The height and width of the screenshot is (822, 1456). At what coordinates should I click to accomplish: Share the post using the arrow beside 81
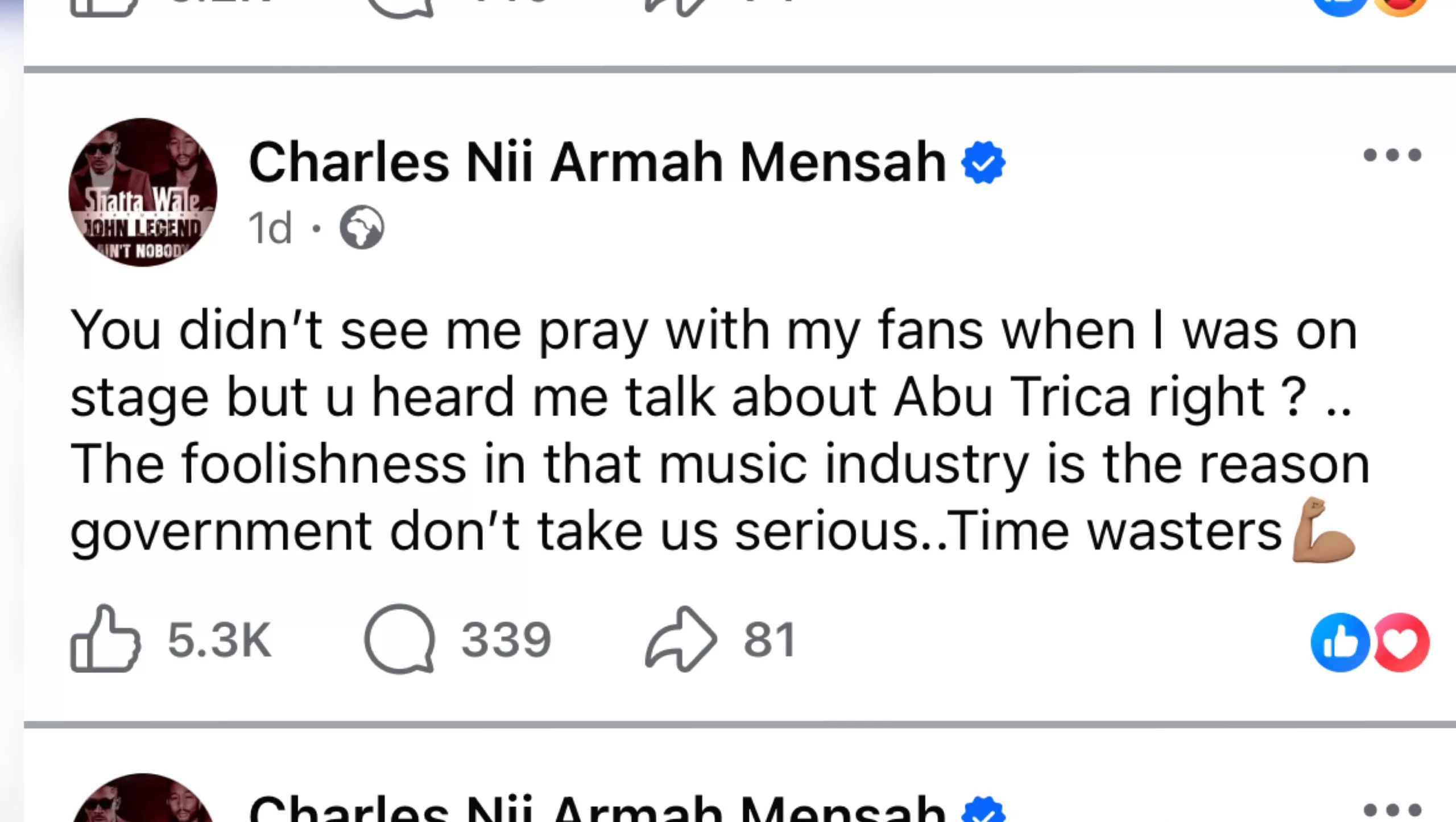pos(680,639)
